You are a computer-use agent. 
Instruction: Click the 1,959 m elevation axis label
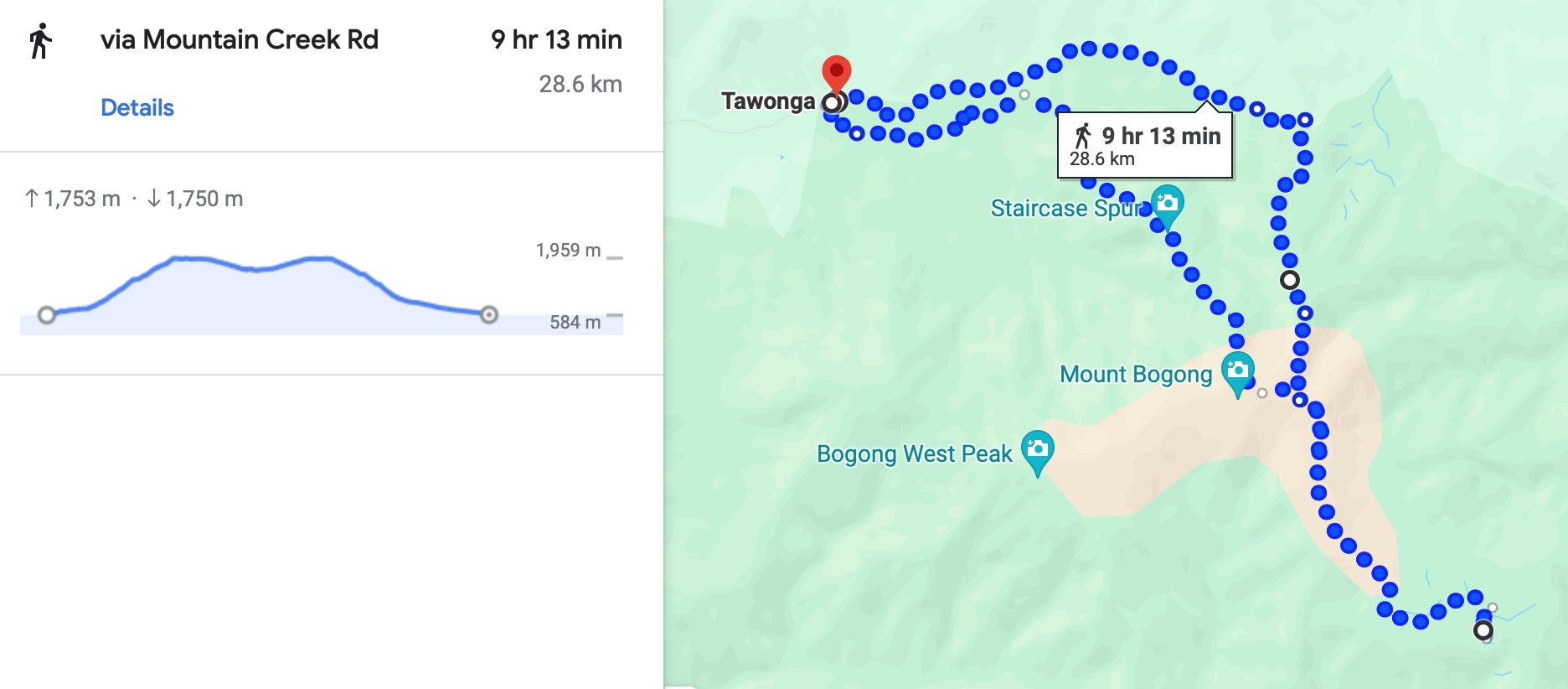[x=568, y=251]
